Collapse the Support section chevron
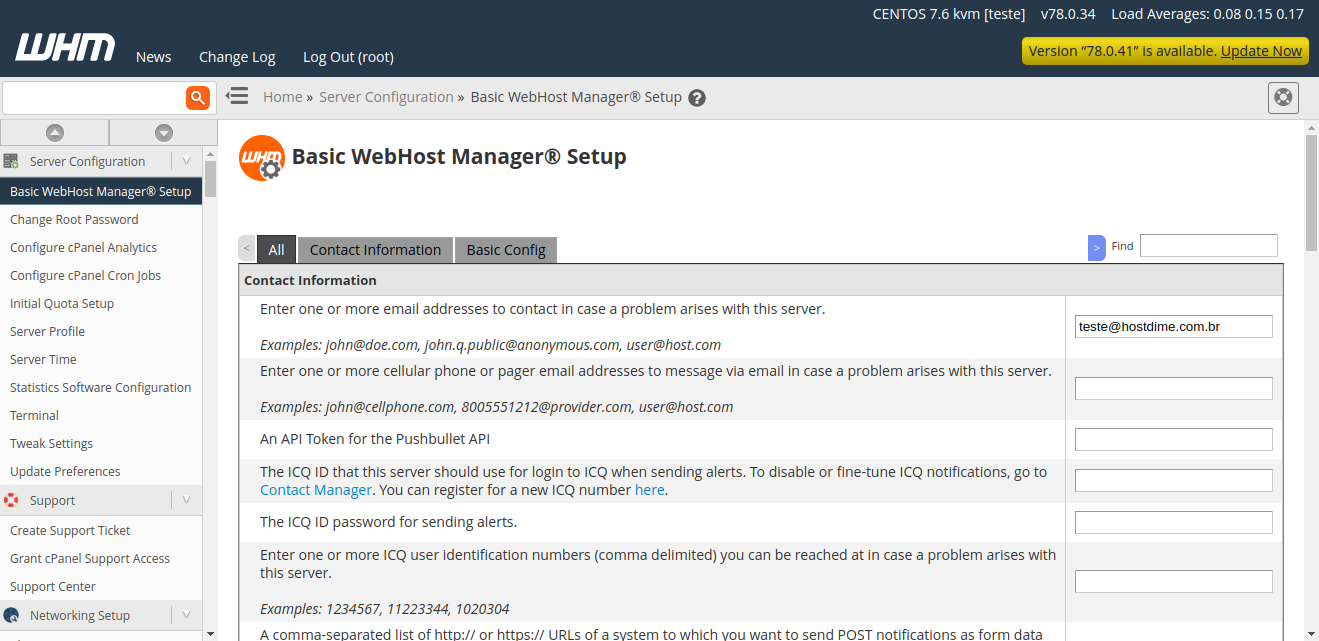1319x641 pixels. coord(186,499)
